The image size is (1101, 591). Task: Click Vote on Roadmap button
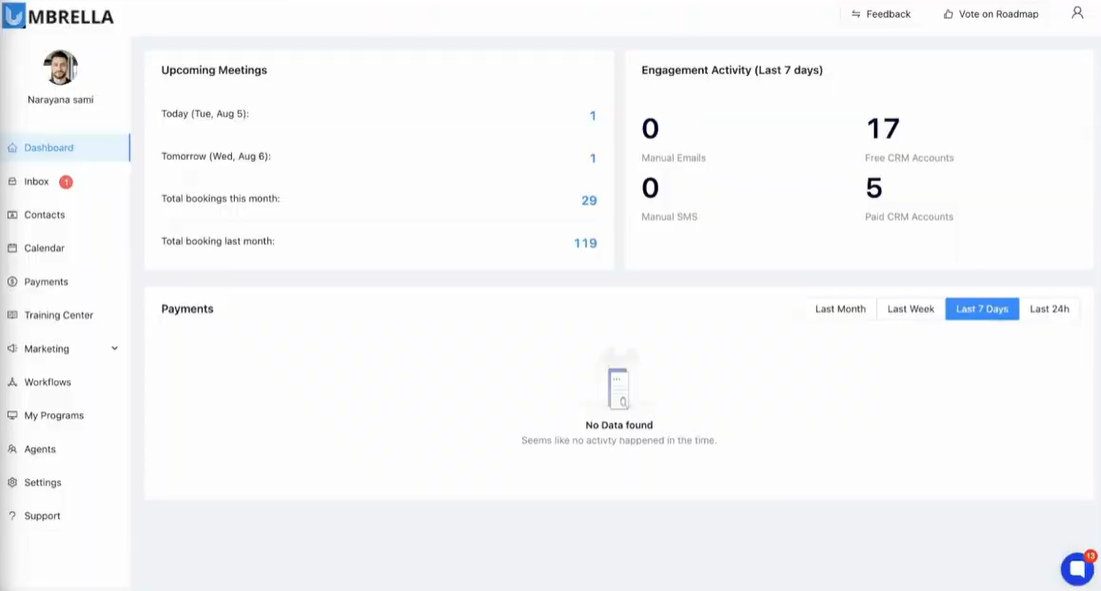[x=991, y=14]
